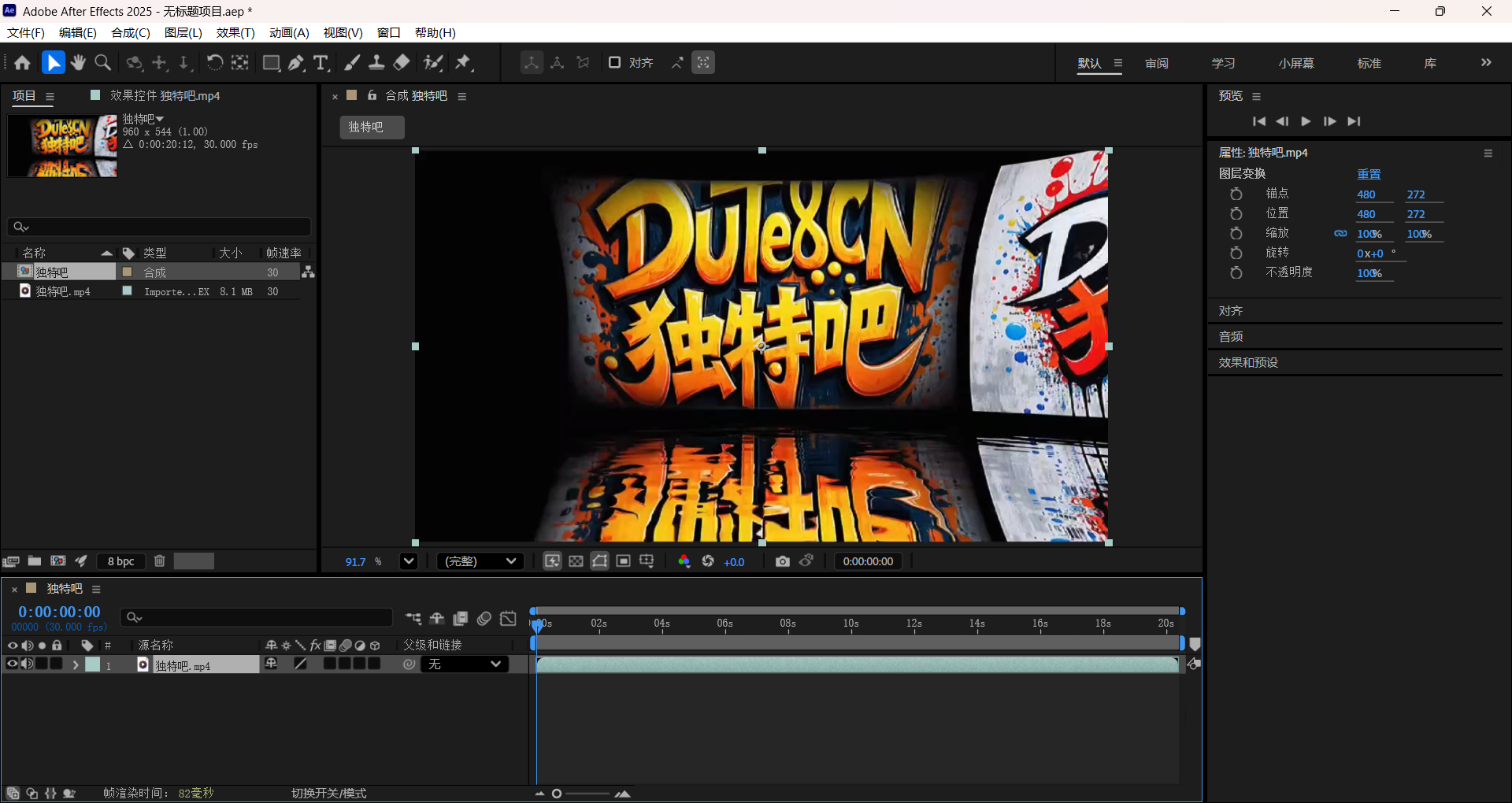Mute audio for the 独特吧.mp4 layer
Screen dimensions: 1512x803
click(27, 664)
